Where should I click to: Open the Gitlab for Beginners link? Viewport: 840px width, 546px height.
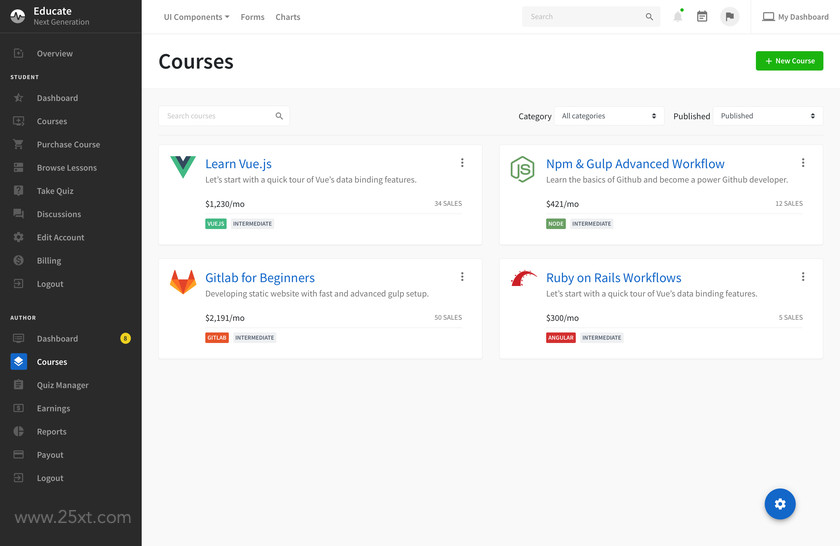click(x=260, y=278)
